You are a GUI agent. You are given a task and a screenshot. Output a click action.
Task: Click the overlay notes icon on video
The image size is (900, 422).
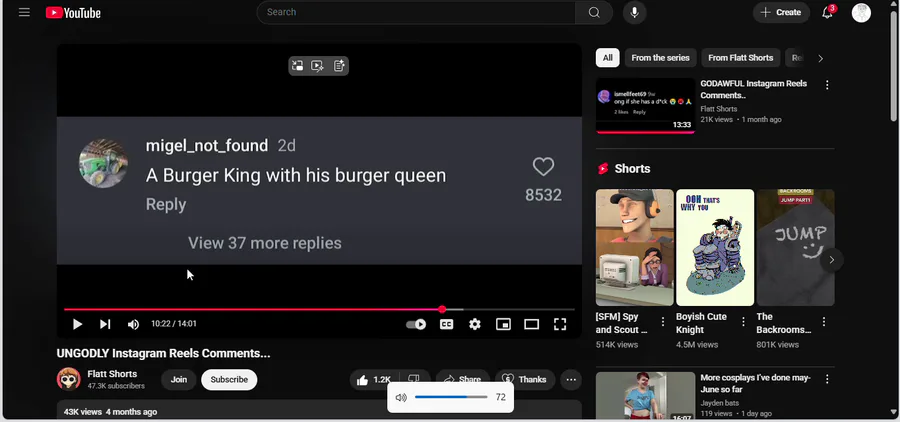pos(339,66)
